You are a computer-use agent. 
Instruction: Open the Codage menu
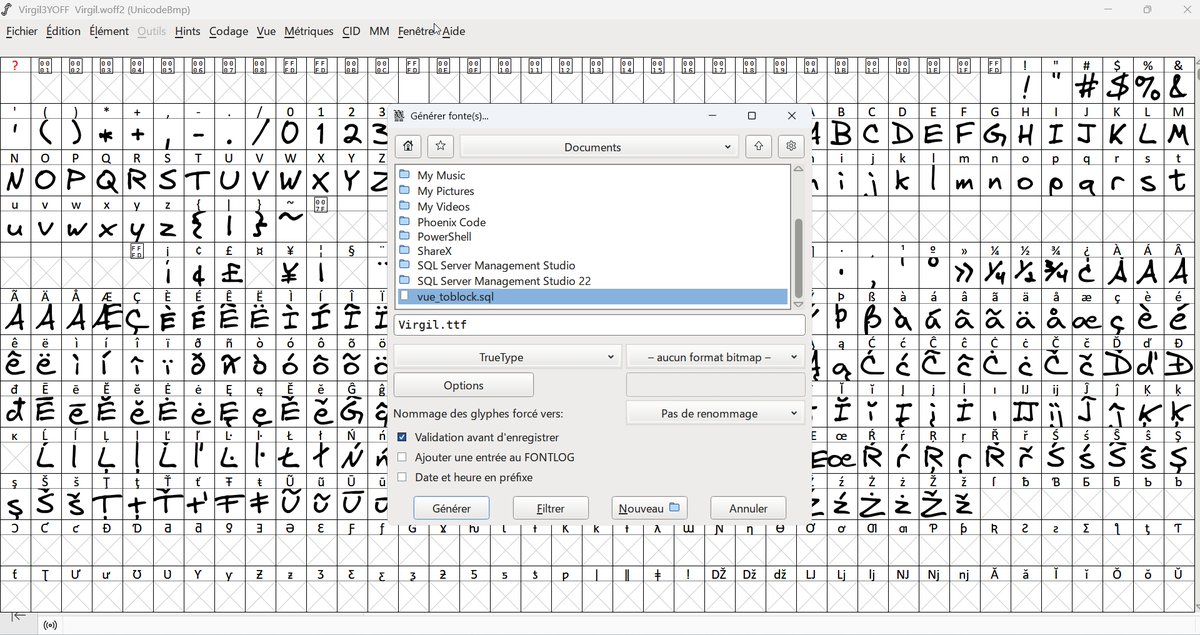tap(228, 31)
